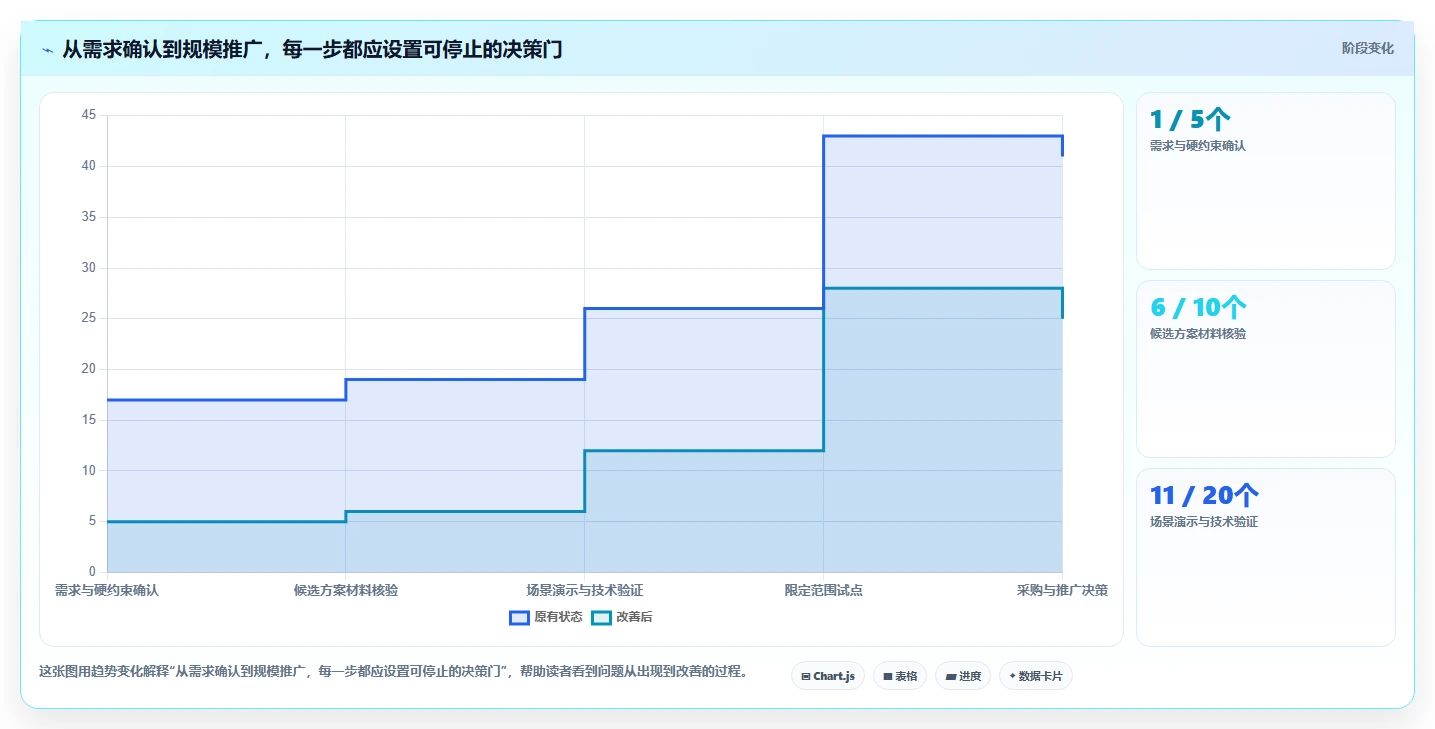This screenshot has width=1435, height=729.
Task: Open the Chart.js chip
Action: [828, 676]
